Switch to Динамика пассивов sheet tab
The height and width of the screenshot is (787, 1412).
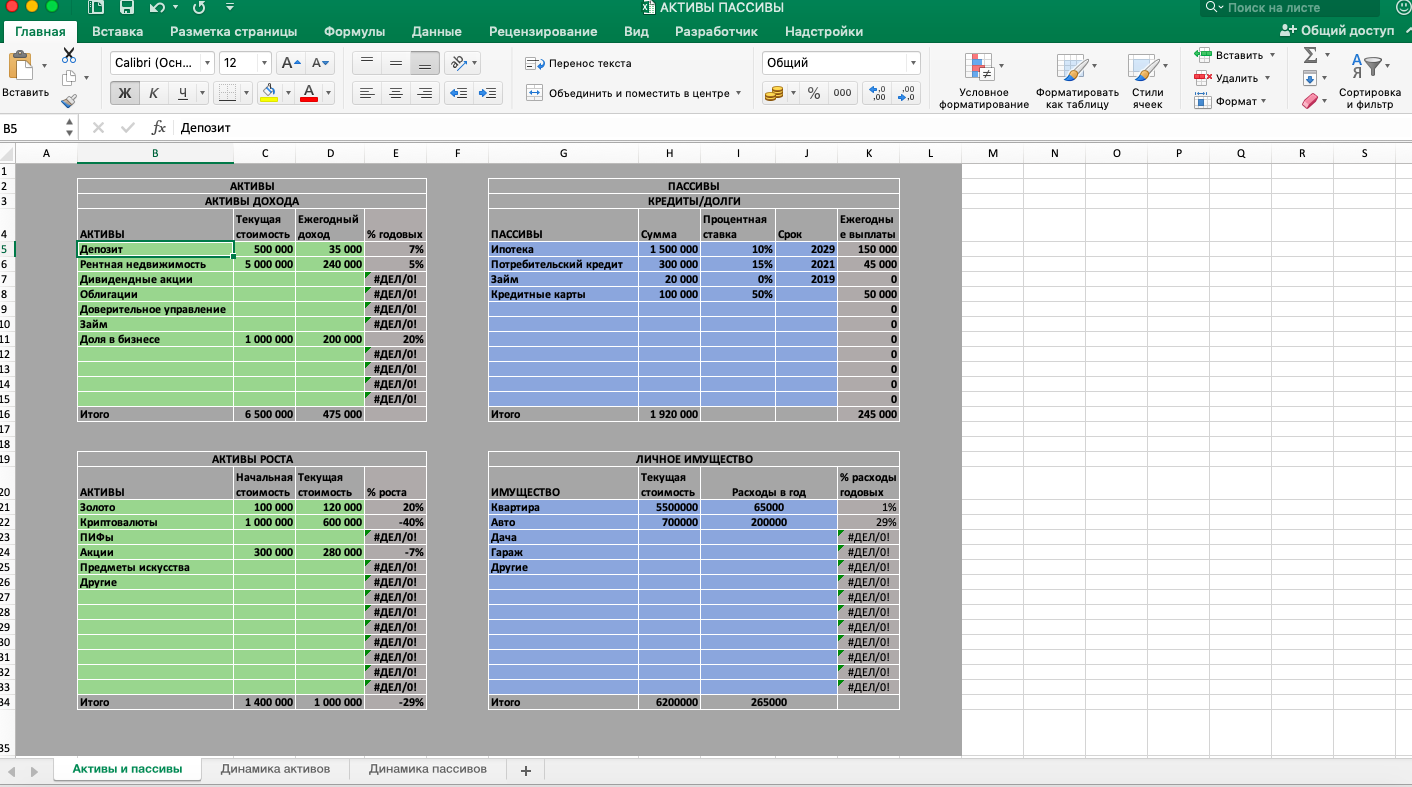[428, 769]
